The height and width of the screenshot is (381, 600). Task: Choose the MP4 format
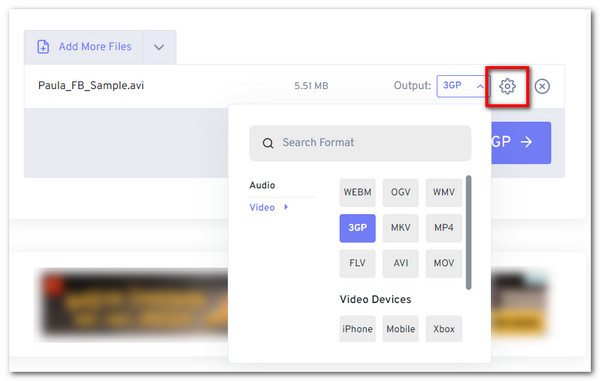tap(443, 228)
